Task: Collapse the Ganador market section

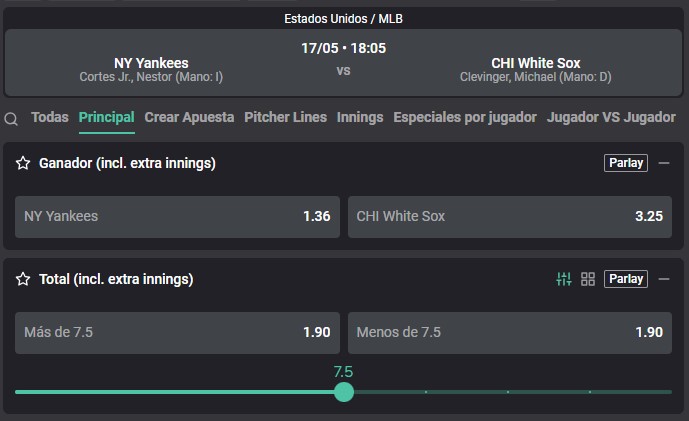Action: pos(663,163)
